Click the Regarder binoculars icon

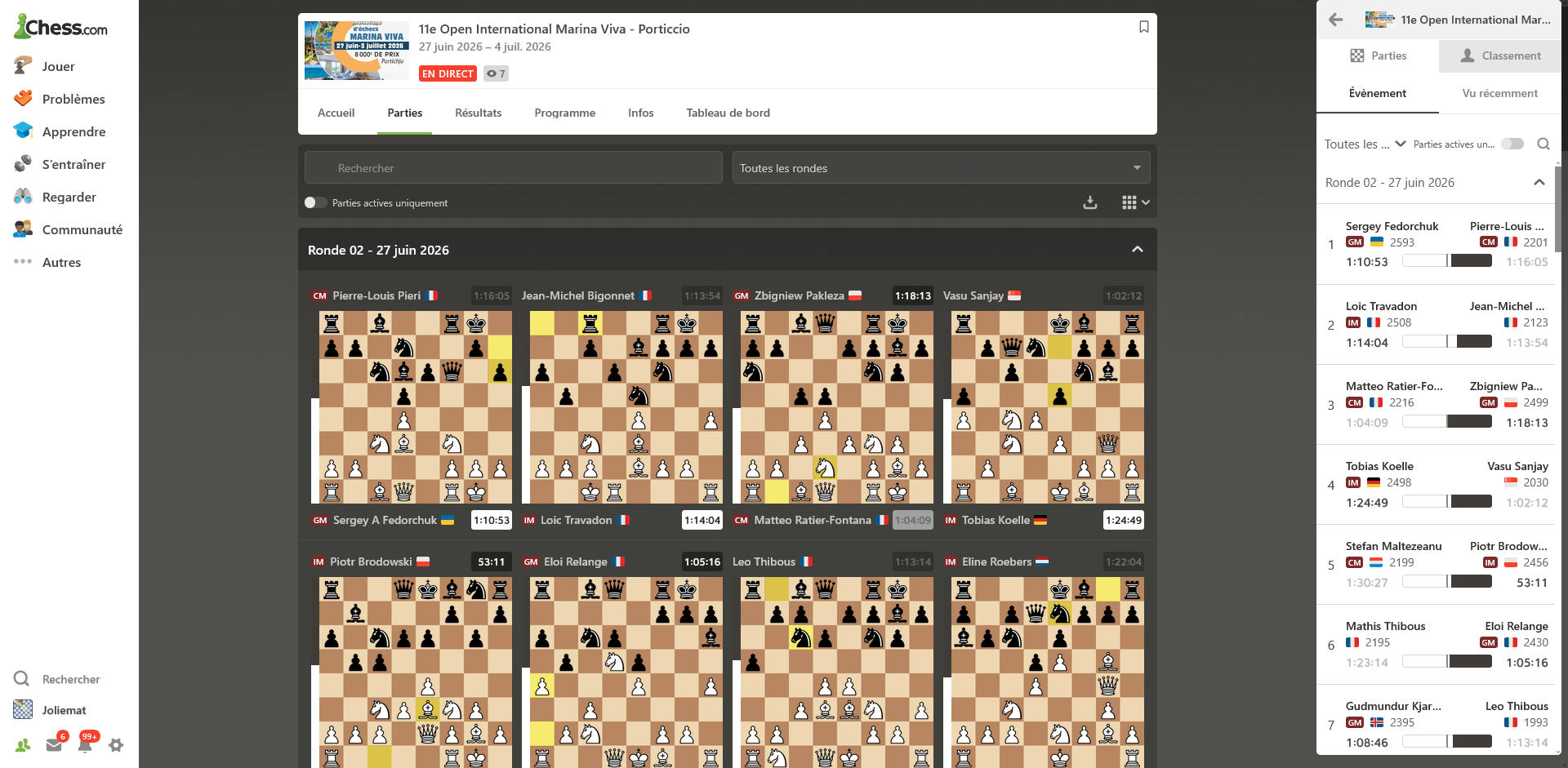[x=23, y=197]
